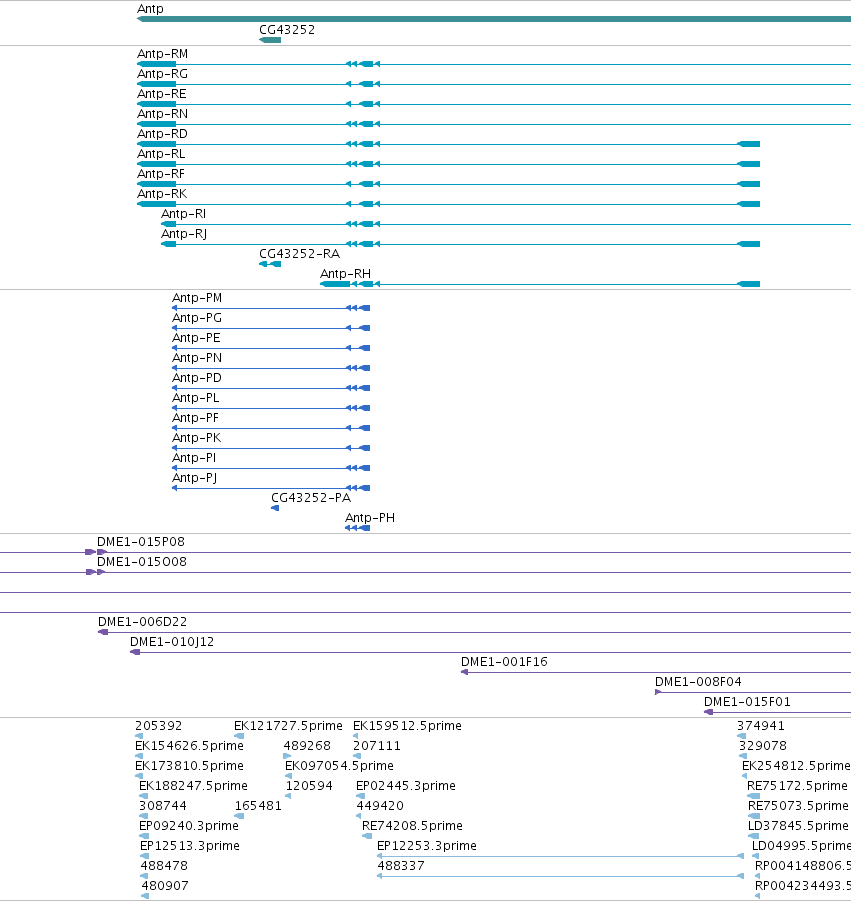The image size is (851, 901).
Task: Select the Antp-PD protein label
Action: click(197, 378)
